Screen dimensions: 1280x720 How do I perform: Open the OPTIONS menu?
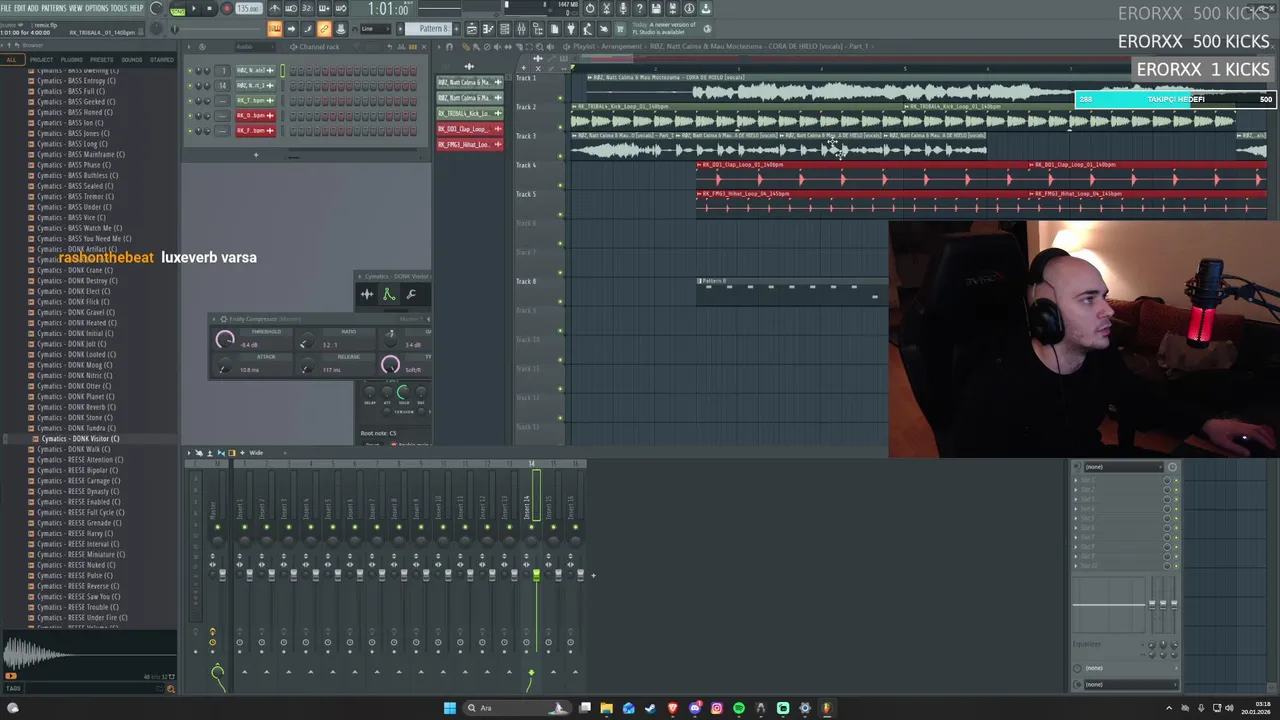coord(97,8)
